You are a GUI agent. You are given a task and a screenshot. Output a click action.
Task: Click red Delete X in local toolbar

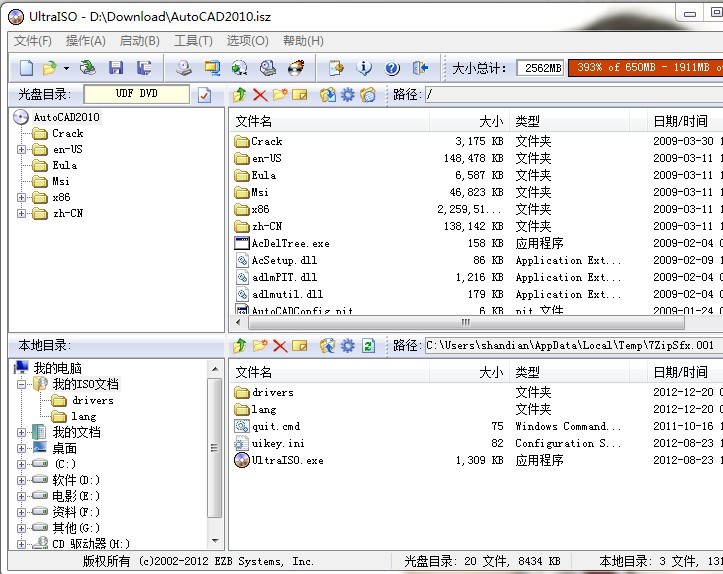tap(280, 346)
